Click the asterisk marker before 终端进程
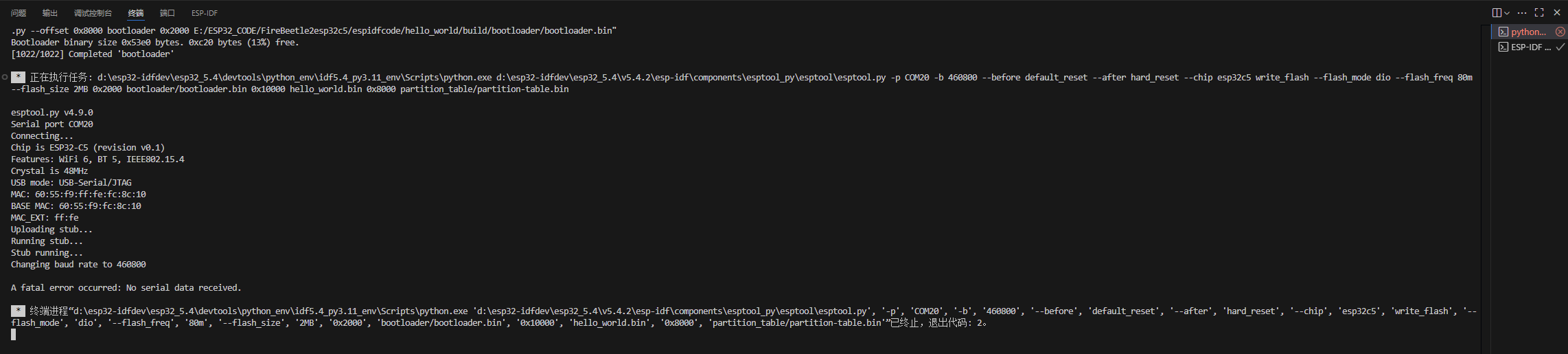Screen dimensions: 1568x354 [19, 311]
